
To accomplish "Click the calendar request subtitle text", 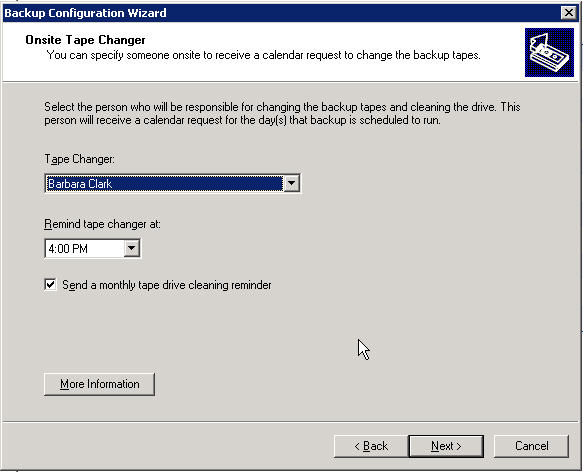I will point(264,55).
